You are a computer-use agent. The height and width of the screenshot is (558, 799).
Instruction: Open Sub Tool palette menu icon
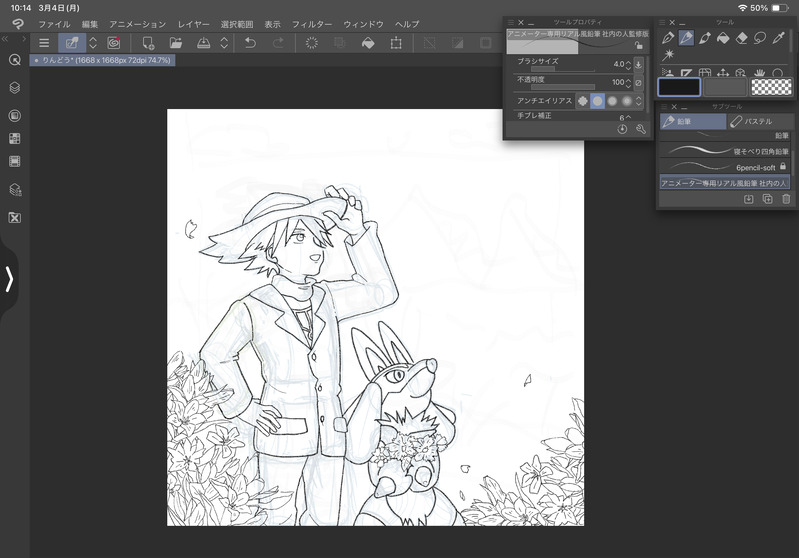coord(664,107)
